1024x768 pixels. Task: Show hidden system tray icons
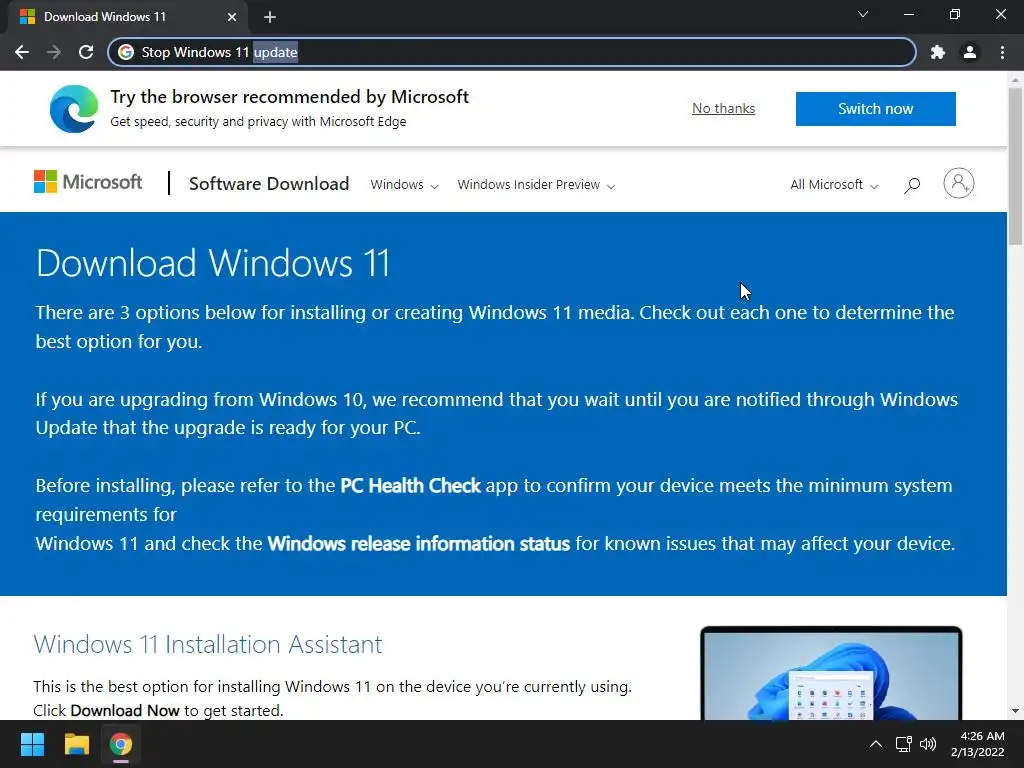click(876, 744)
